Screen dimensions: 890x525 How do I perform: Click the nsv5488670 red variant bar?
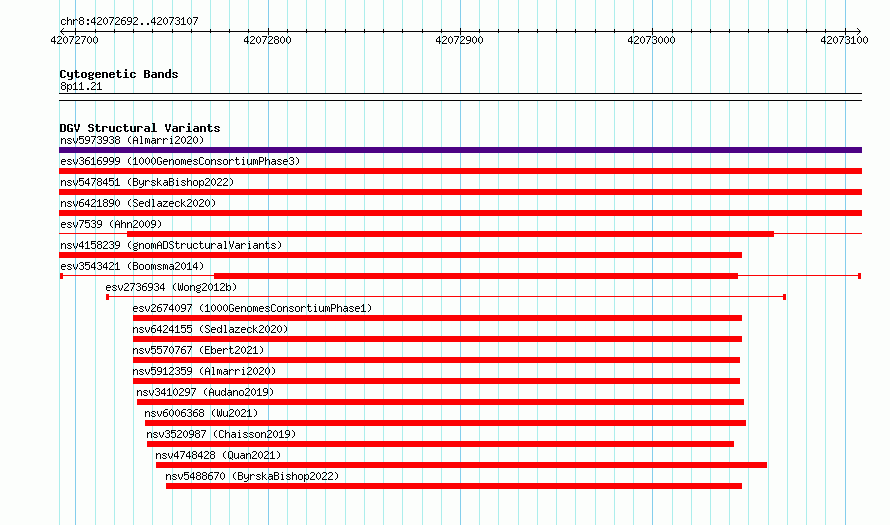(x=454, y=486)
